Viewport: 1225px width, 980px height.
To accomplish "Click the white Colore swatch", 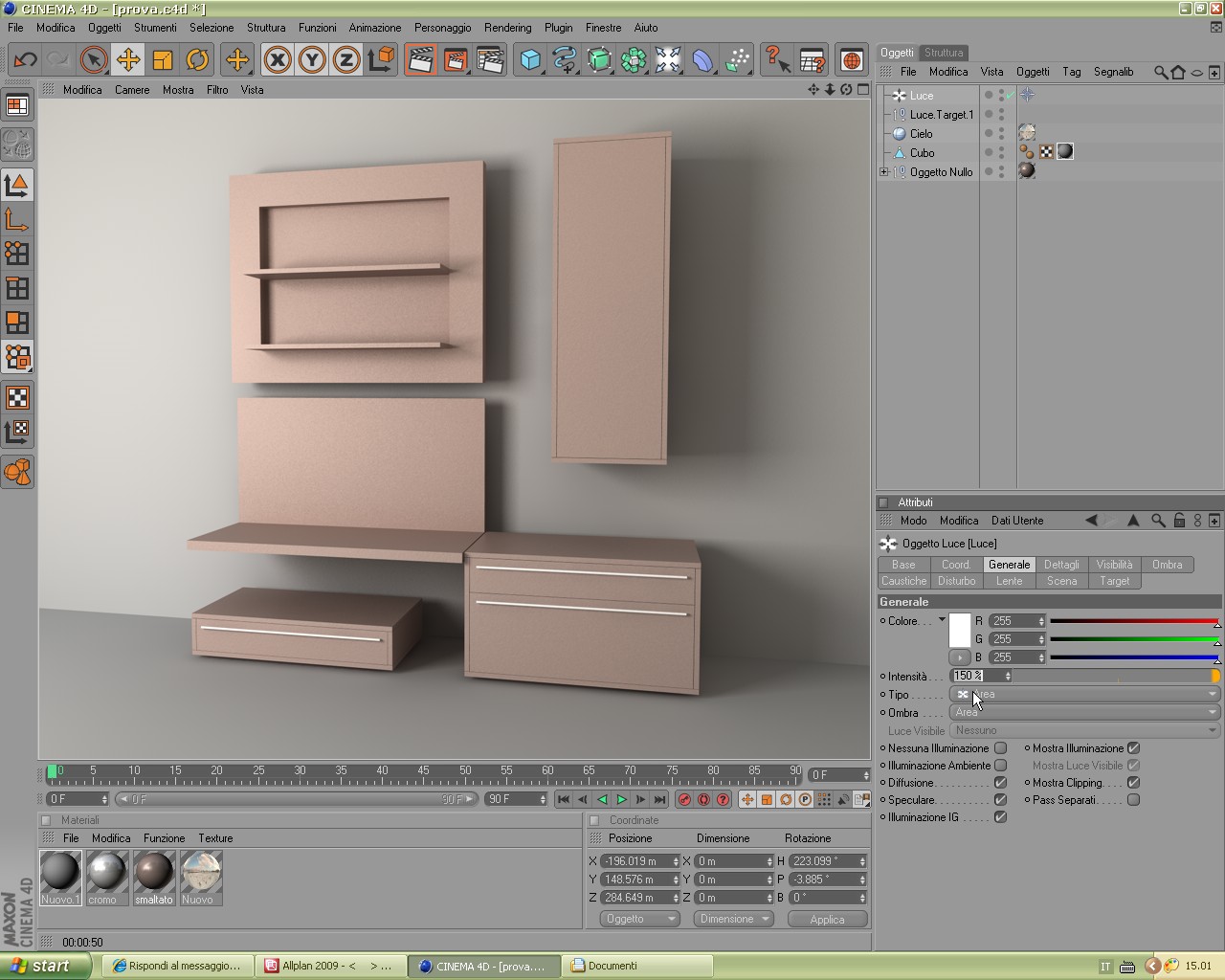I will (x=960, y=630).
